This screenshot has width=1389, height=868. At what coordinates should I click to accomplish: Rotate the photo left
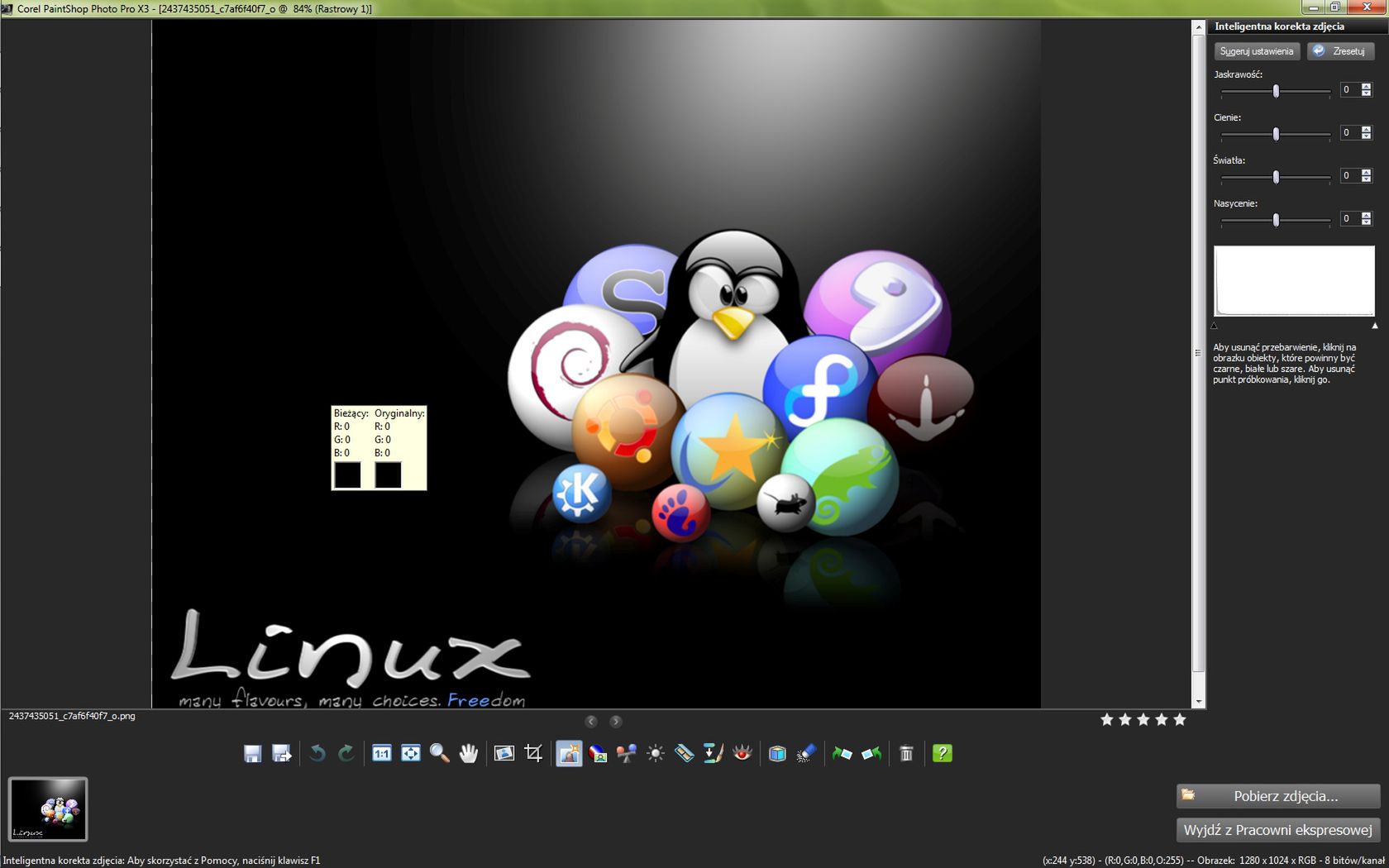(x=842, y=753)
